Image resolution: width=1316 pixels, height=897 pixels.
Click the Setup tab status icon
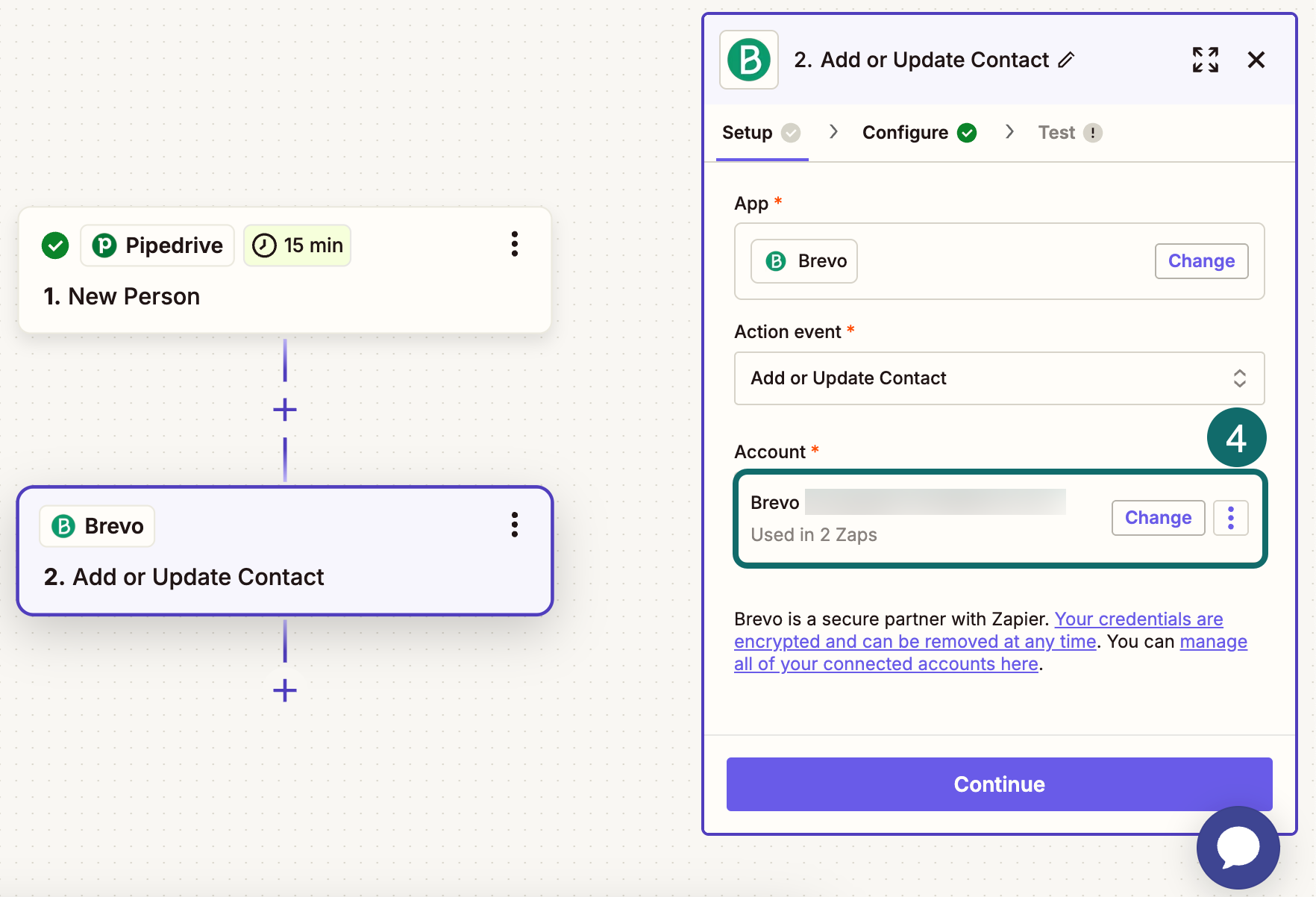pos(791,133)
